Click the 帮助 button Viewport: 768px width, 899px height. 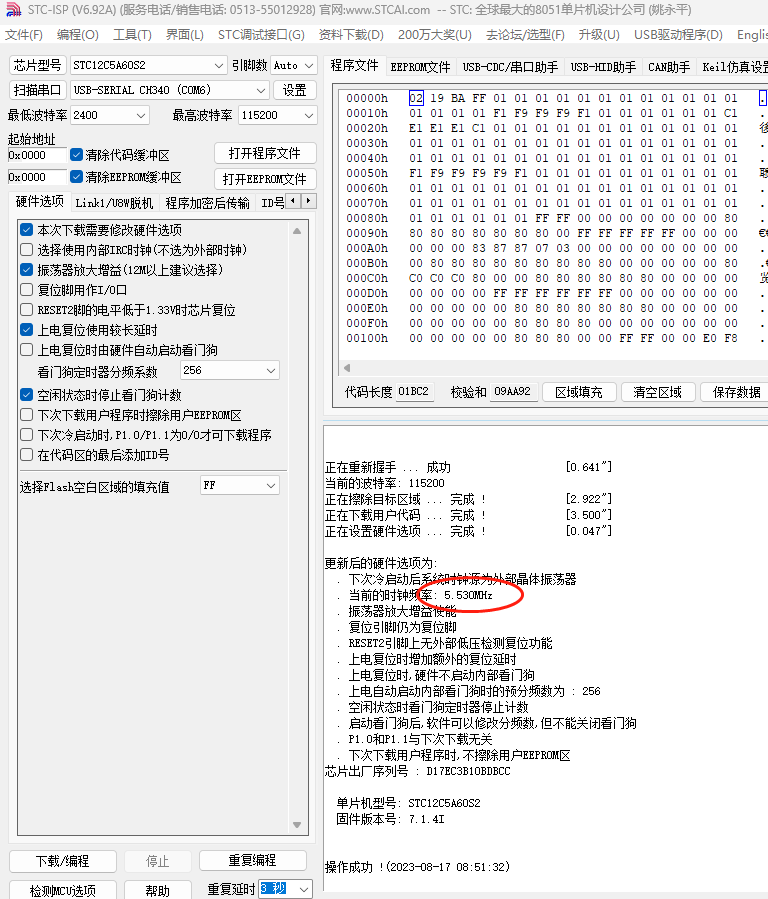158,890
